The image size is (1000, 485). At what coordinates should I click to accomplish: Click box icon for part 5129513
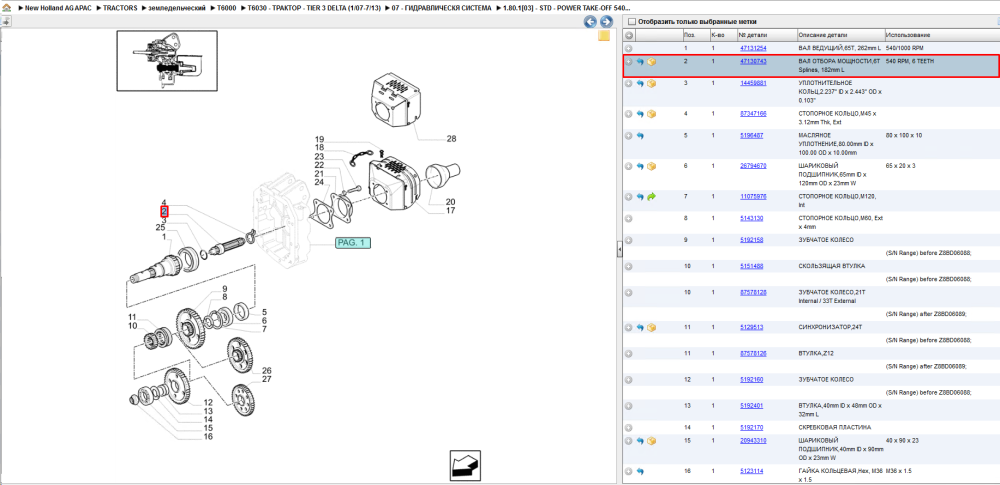pos(652,327)
